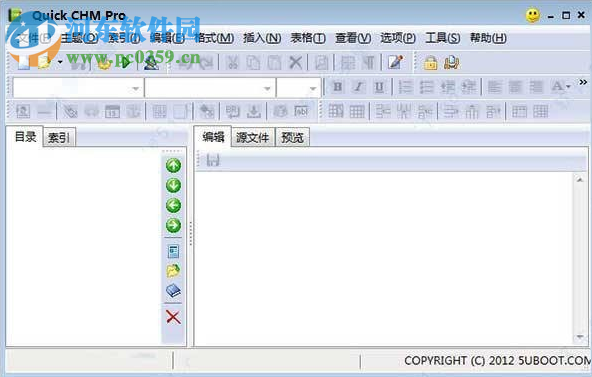Click the Cut scissors icon
Viewport: 592px width, 377px height.
pyautogui.click(x=233, y=62)
